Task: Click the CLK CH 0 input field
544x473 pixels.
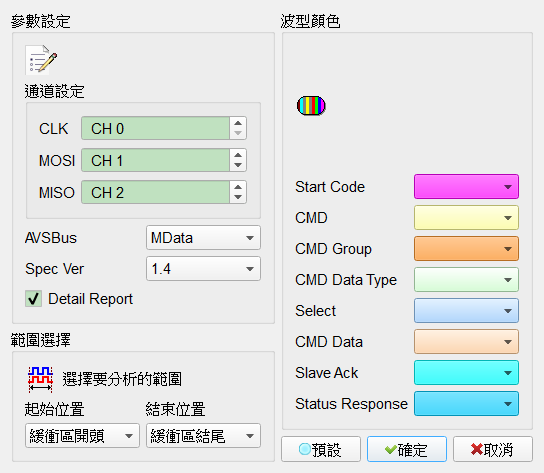Action: [155, 128]
